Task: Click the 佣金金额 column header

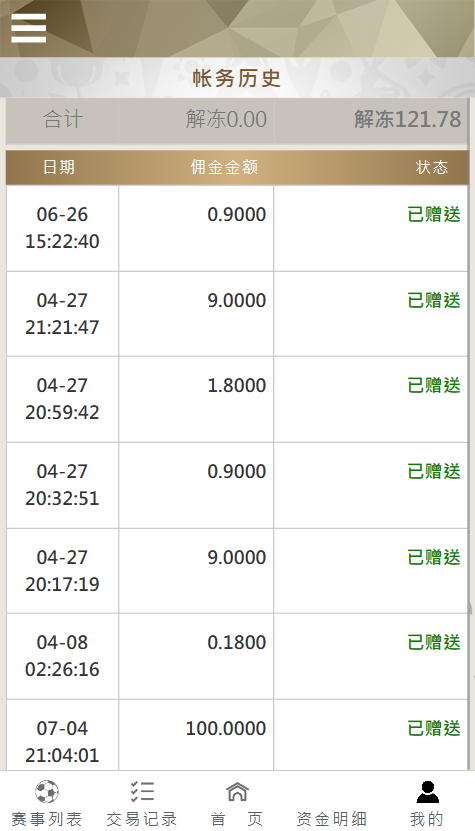Action: pos(224,167)
